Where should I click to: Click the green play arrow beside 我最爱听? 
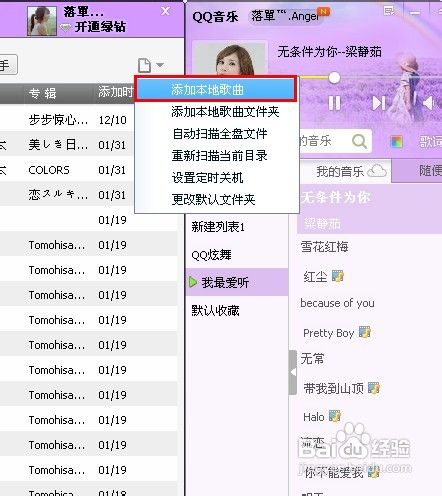(193, 282)
